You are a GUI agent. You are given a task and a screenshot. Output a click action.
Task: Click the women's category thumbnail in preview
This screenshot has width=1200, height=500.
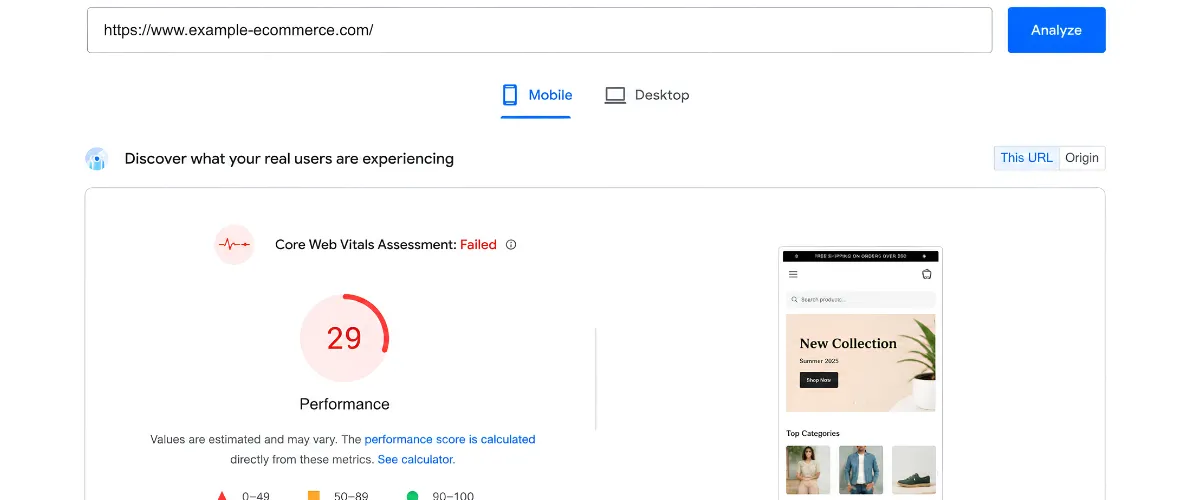808,470
